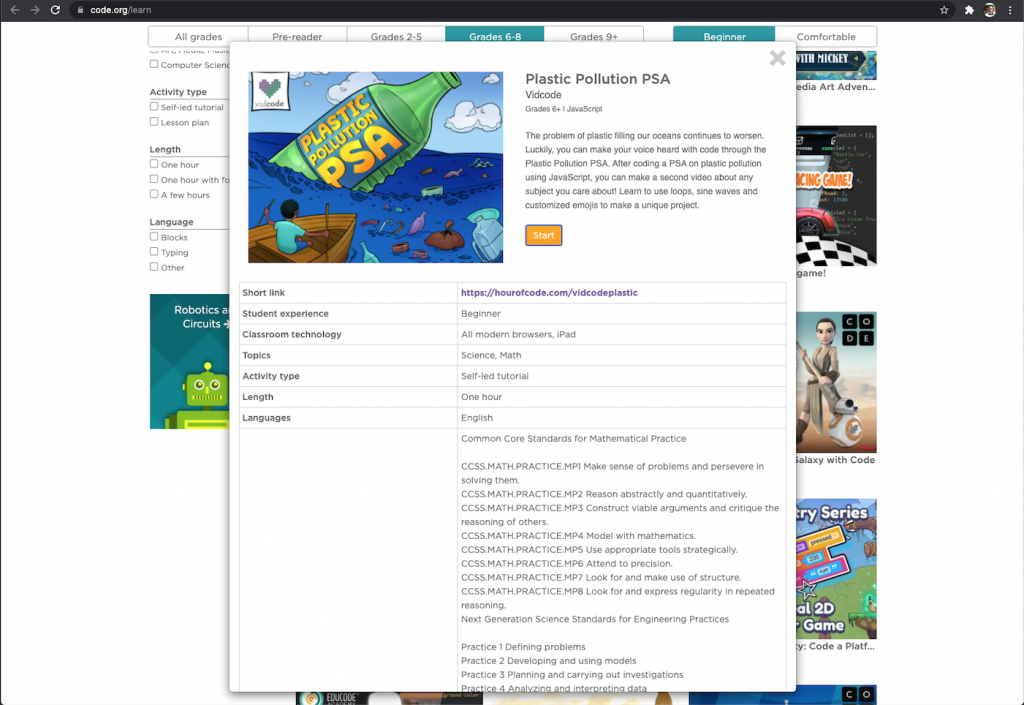Choose the Comfortable experience tab

[x=825, y=37]
